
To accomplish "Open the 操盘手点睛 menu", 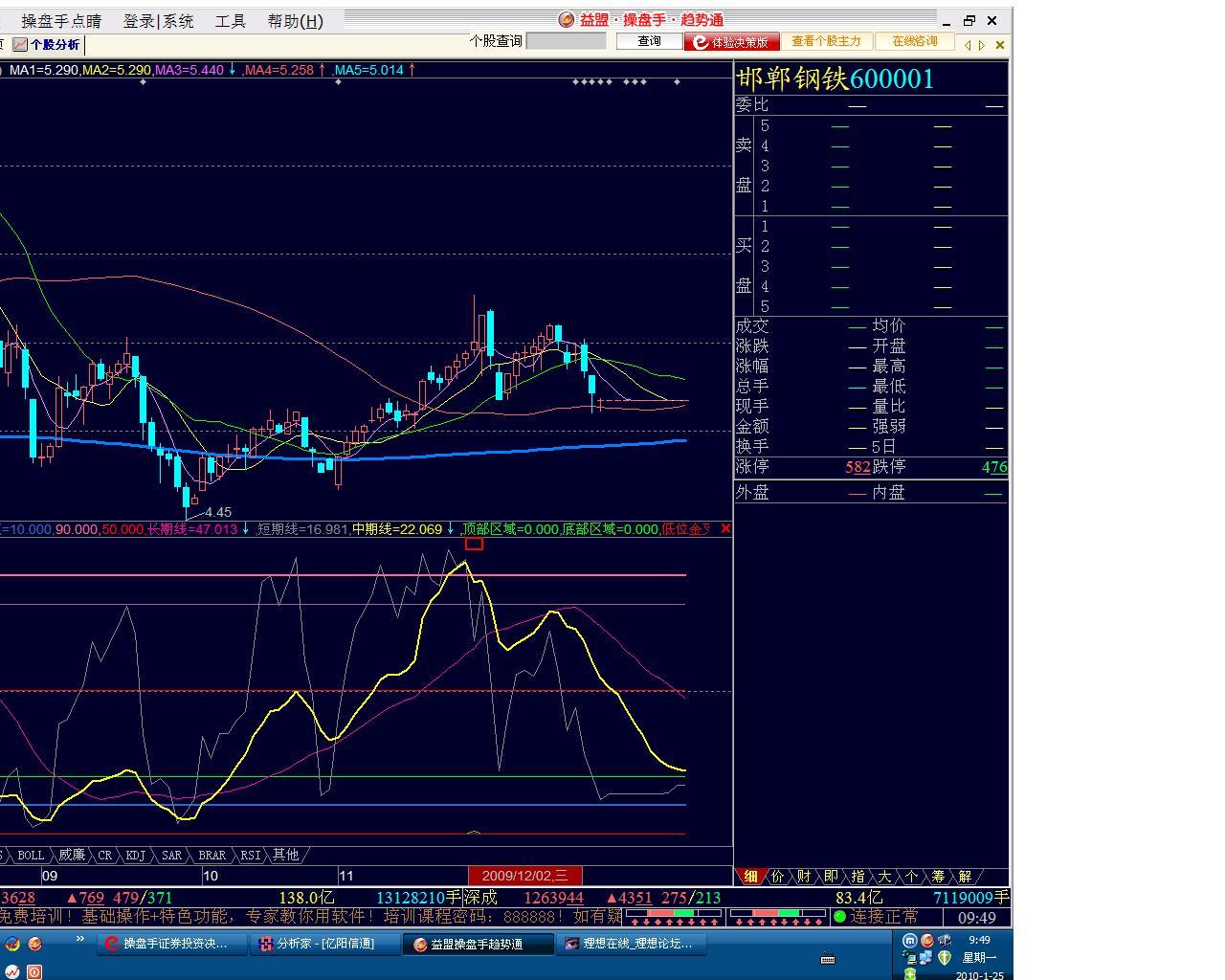I will (x=61, y=21).
